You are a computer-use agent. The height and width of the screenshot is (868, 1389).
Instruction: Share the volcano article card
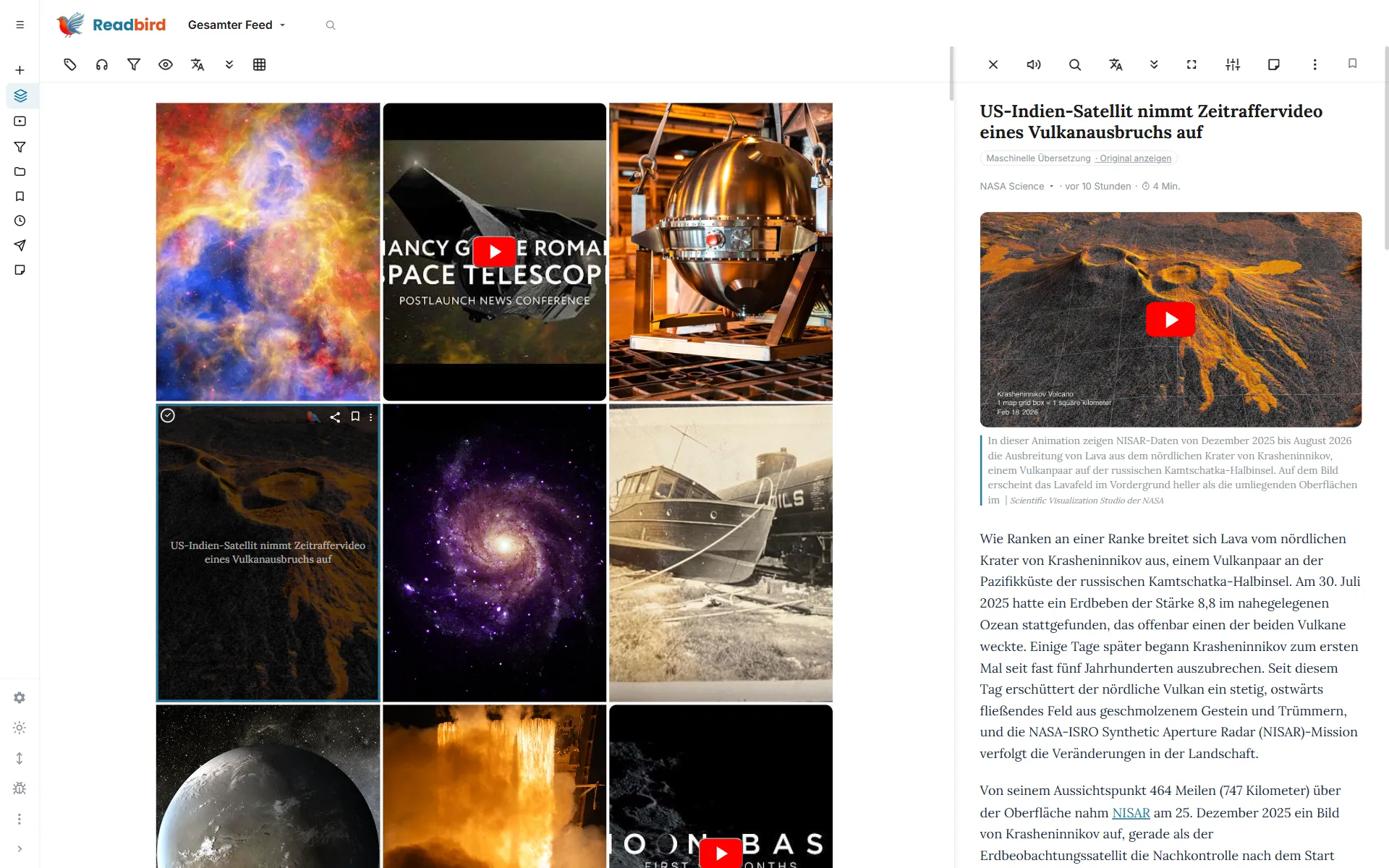tap(335, 417)
